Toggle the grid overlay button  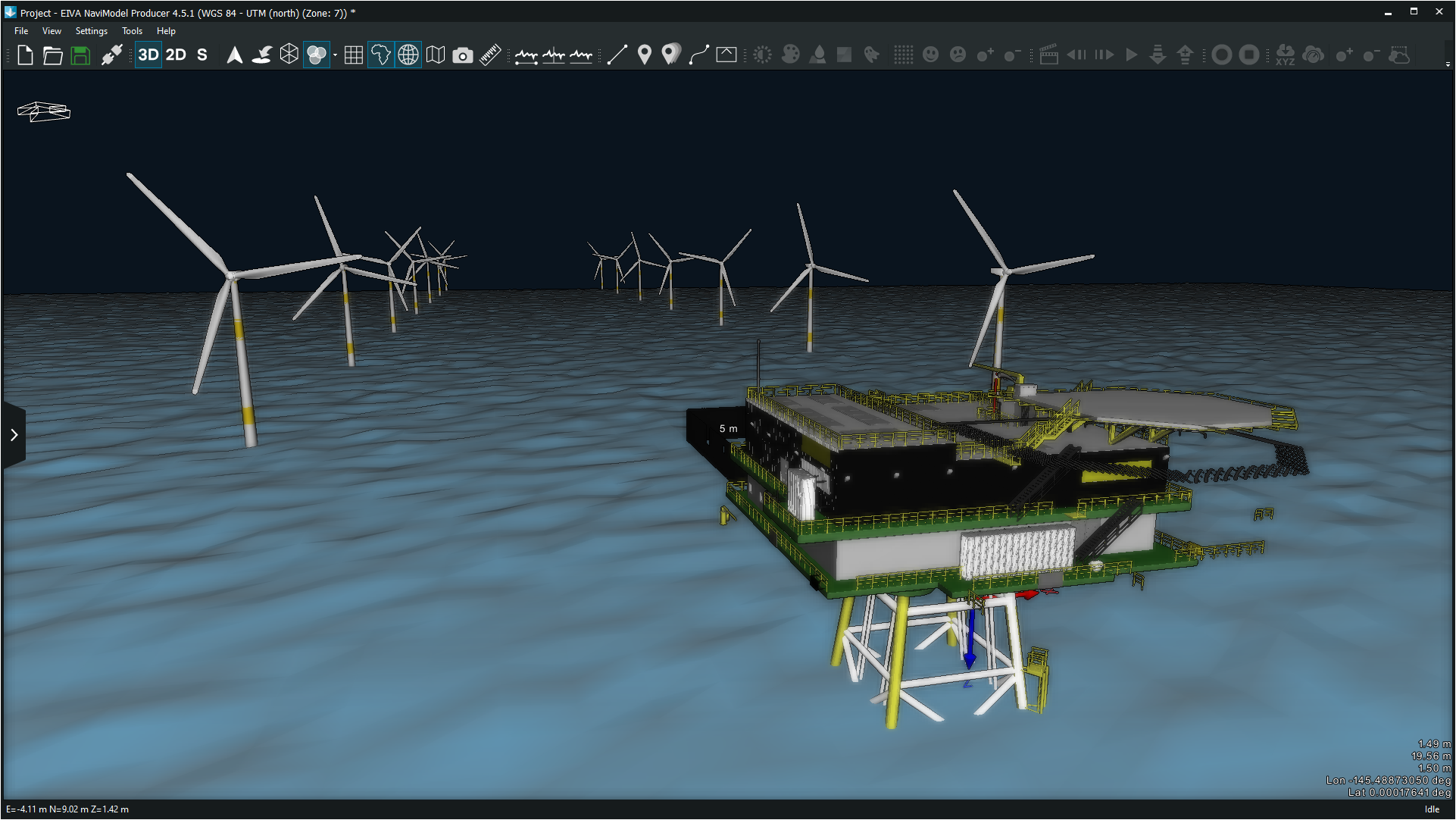pos(353,55)
